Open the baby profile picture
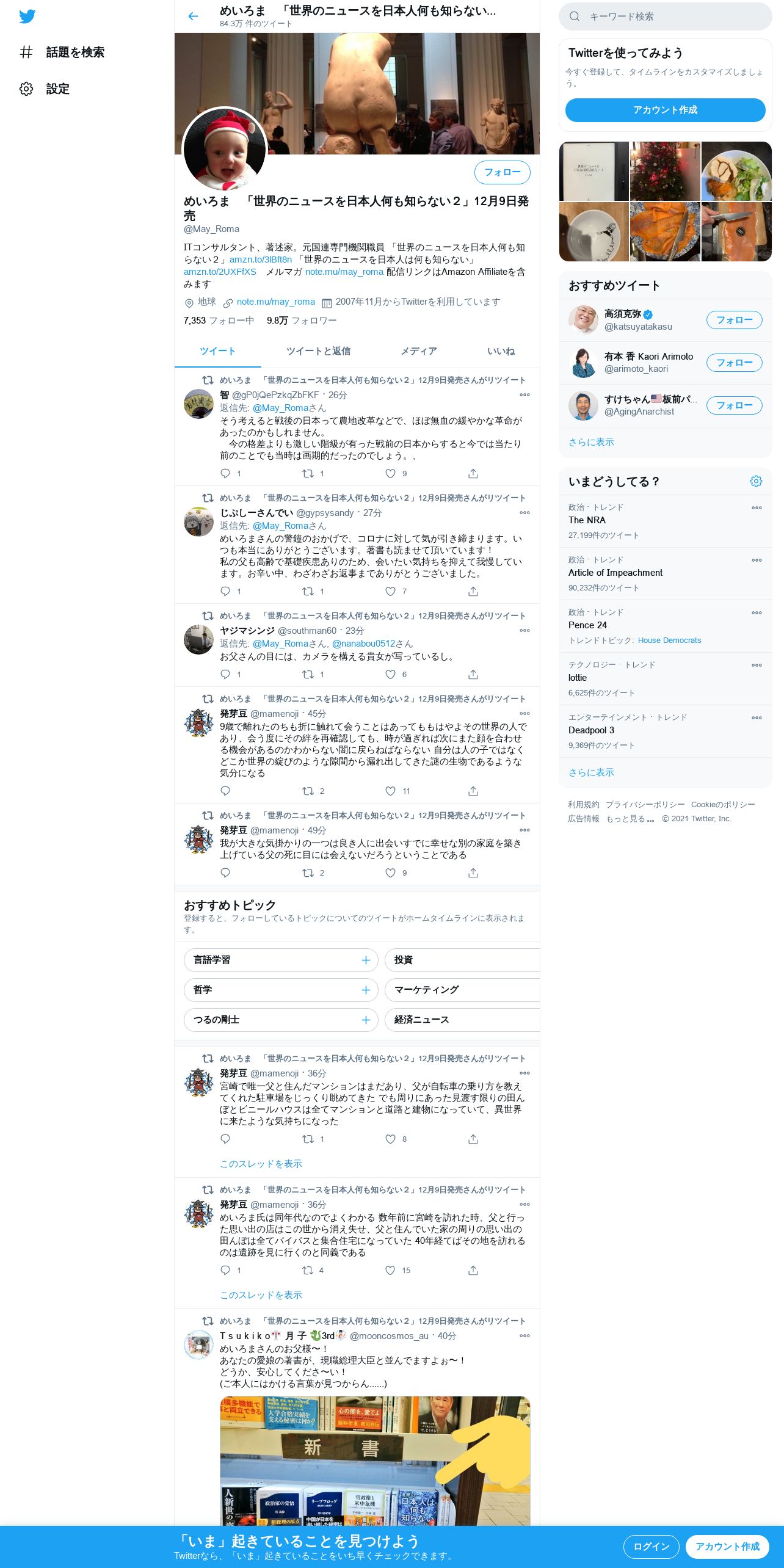The height and width of the screenshot is (1568, 784). 225,149
